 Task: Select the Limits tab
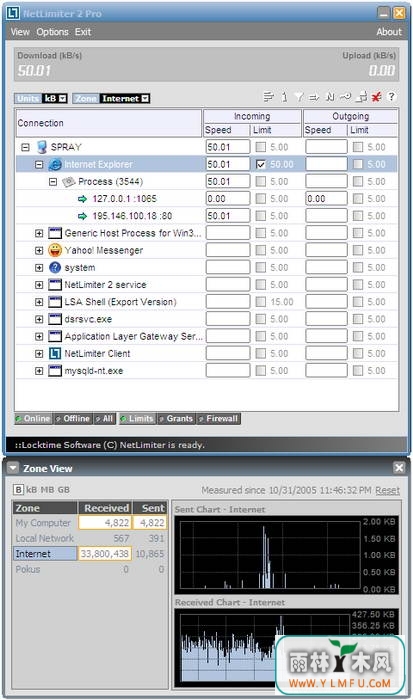[x=137, y=419]
